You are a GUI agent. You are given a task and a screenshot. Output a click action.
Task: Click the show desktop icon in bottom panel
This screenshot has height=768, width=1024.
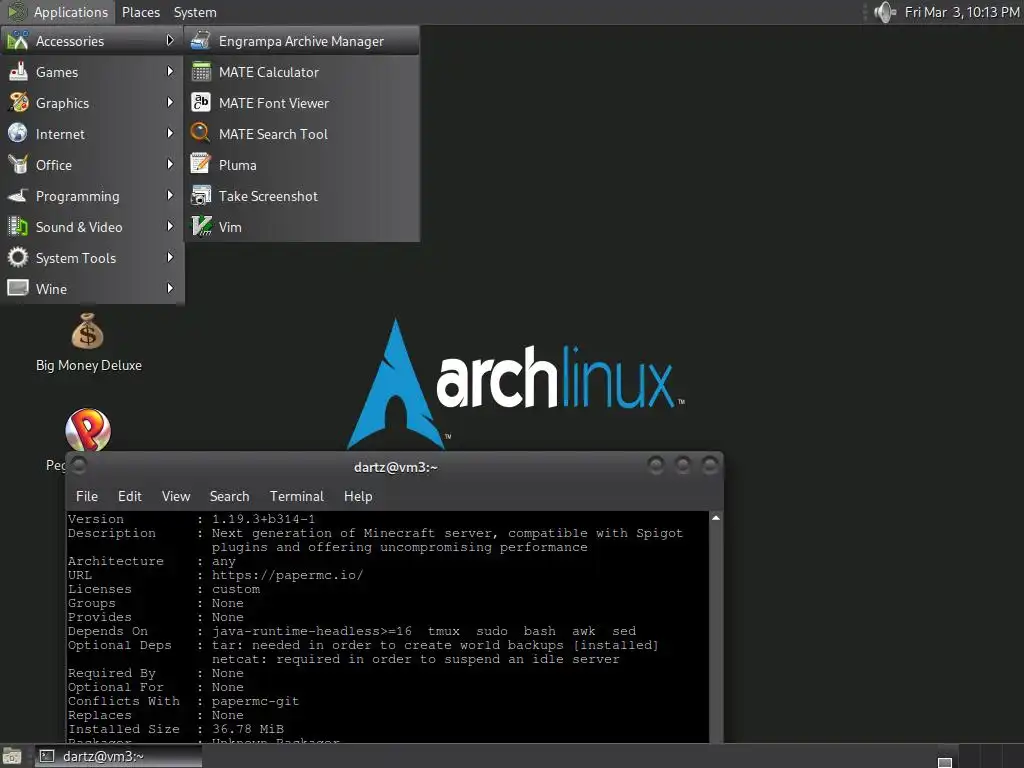point(11,756)
